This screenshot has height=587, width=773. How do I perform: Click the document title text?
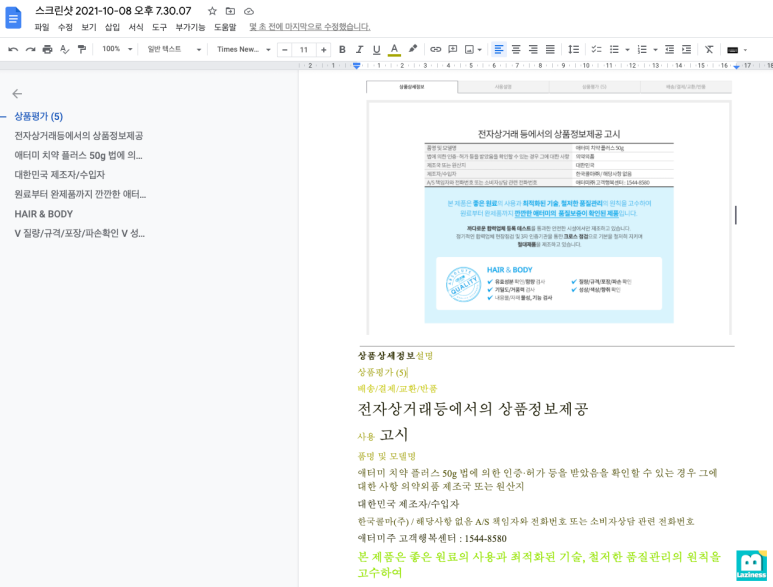(113, 11)
